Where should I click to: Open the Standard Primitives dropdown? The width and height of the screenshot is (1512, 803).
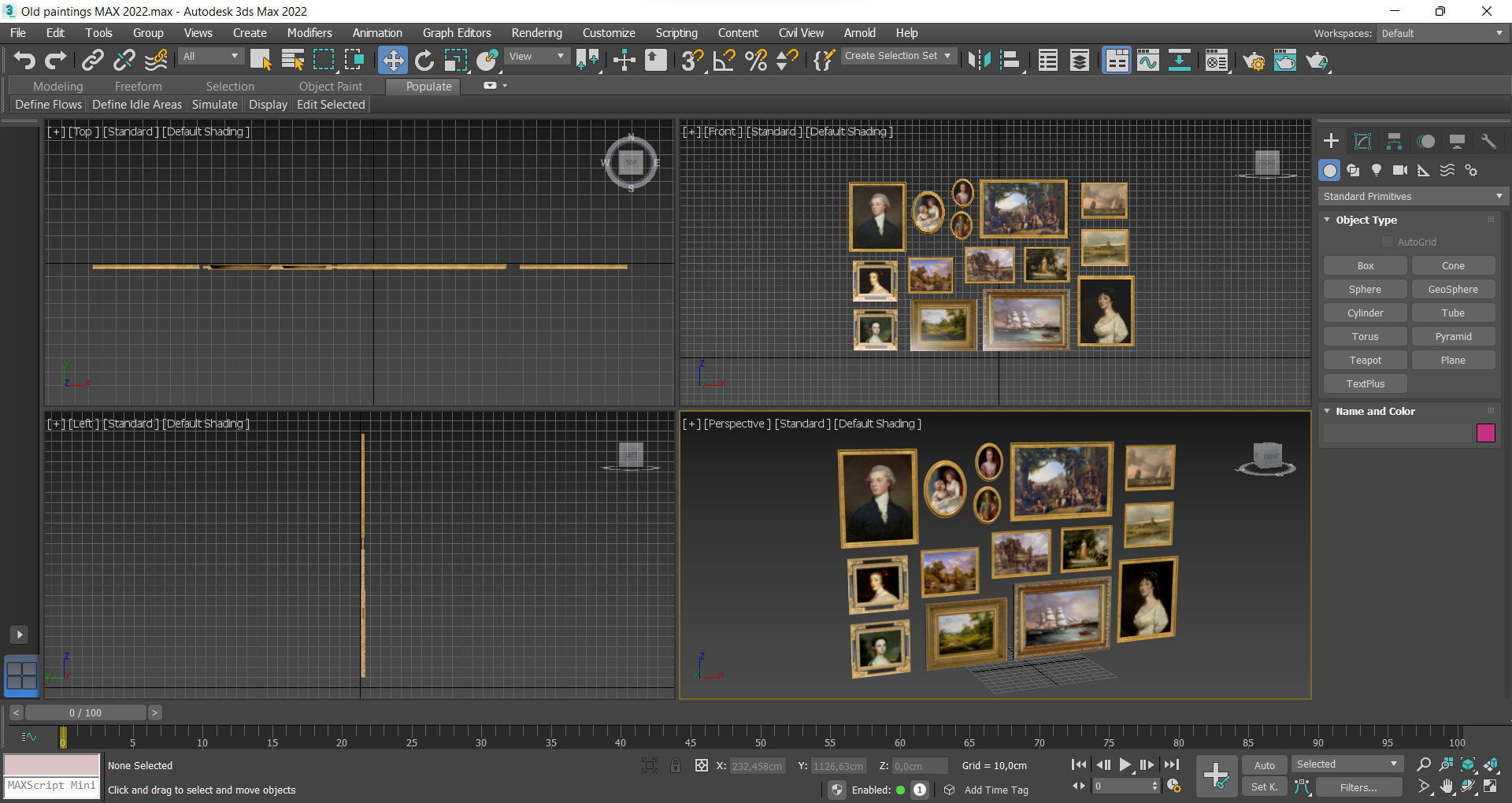click(x=1413, y=196)
